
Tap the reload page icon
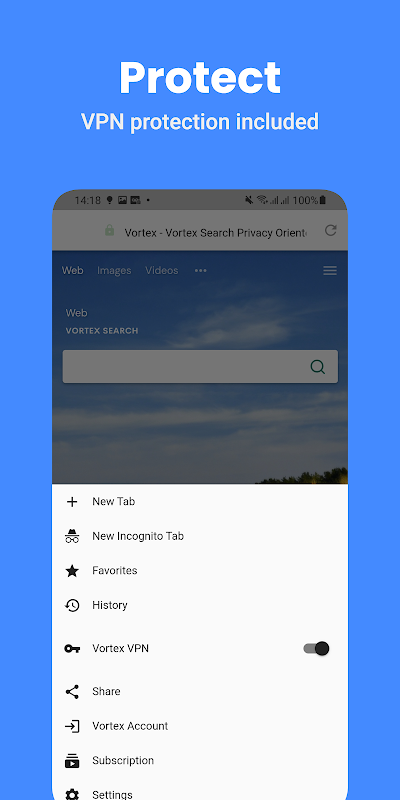coord(331,231)
